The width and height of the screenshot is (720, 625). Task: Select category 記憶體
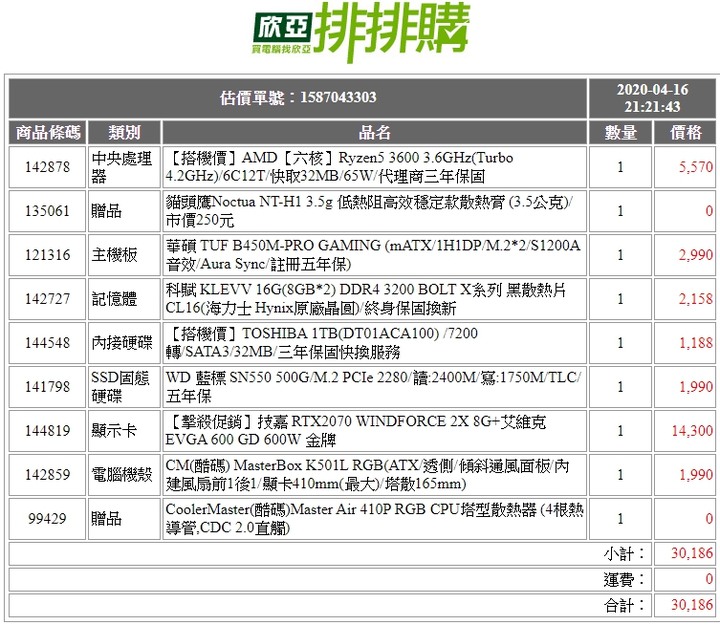point(114,299)
